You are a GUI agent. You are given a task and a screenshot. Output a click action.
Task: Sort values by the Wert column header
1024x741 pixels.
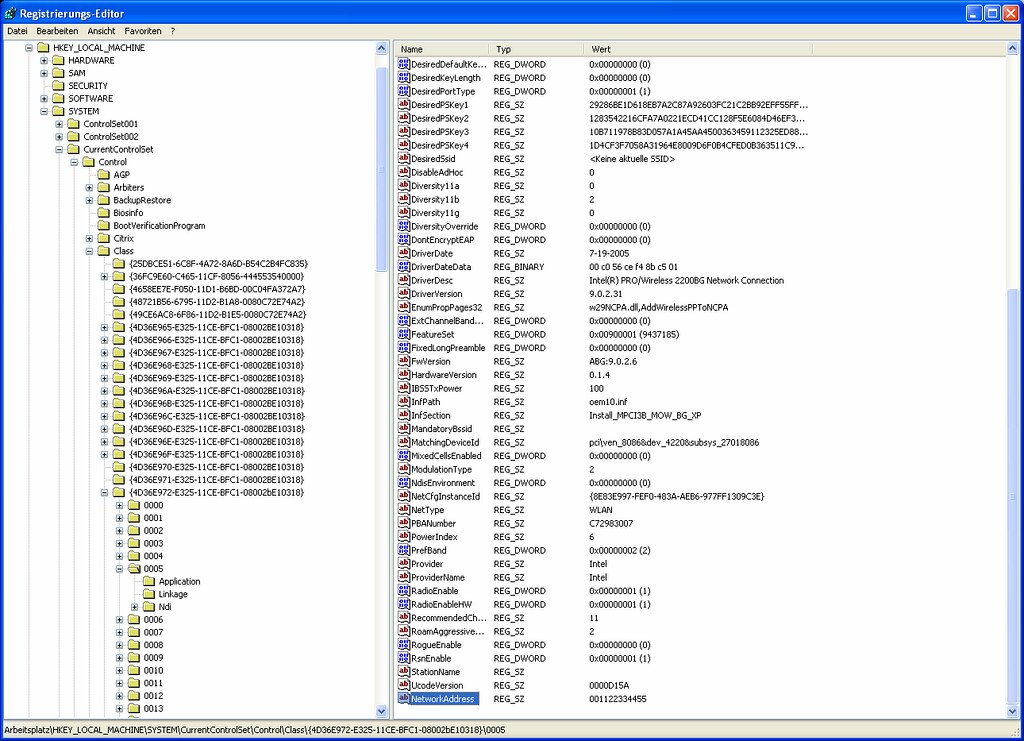(697, 49)
